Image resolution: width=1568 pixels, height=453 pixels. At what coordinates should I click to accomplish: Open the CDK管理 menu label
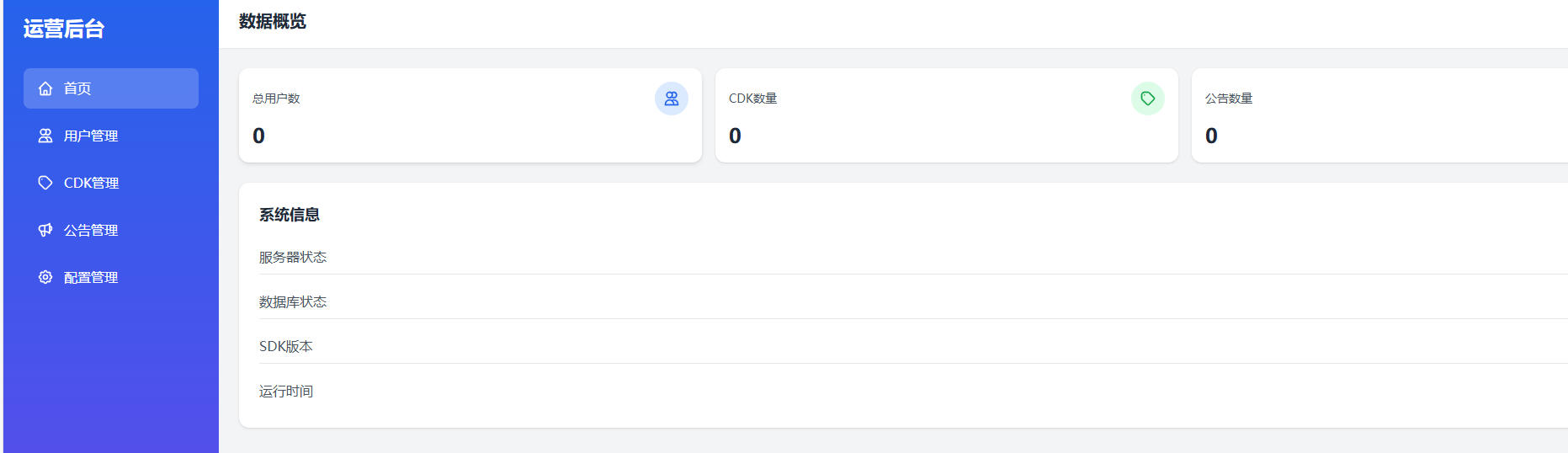click(x=91, y=183)
